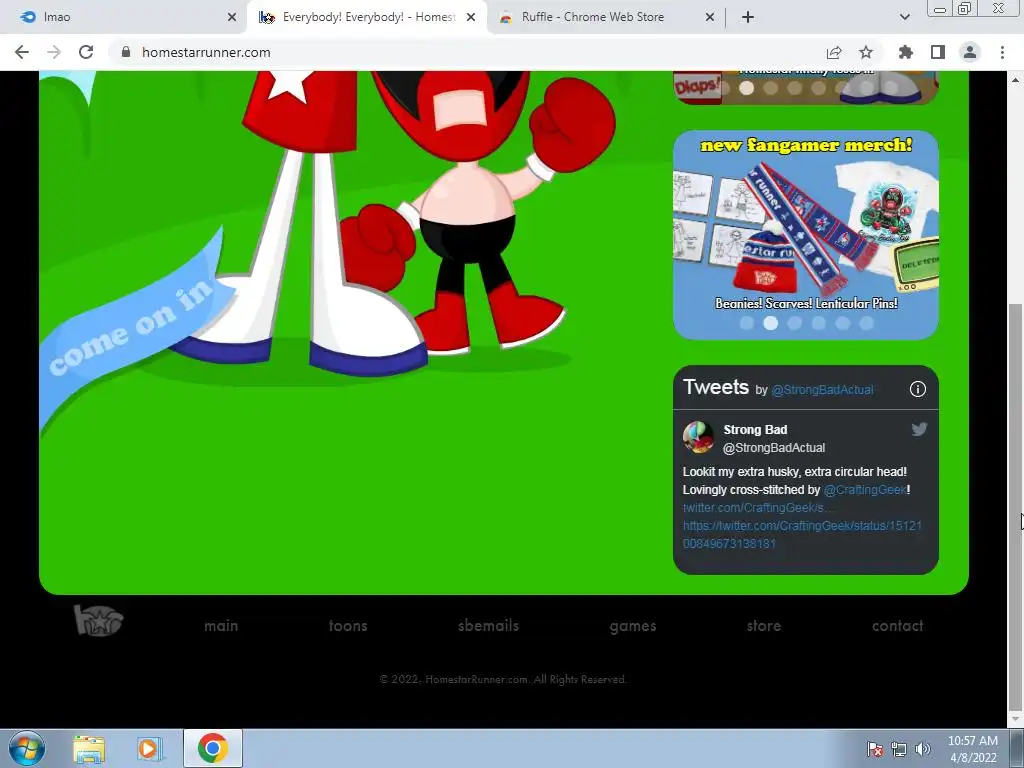Open the twitter.com/CraftingGeek/status link
This screenshot has height=768, width=1024.
802,534
